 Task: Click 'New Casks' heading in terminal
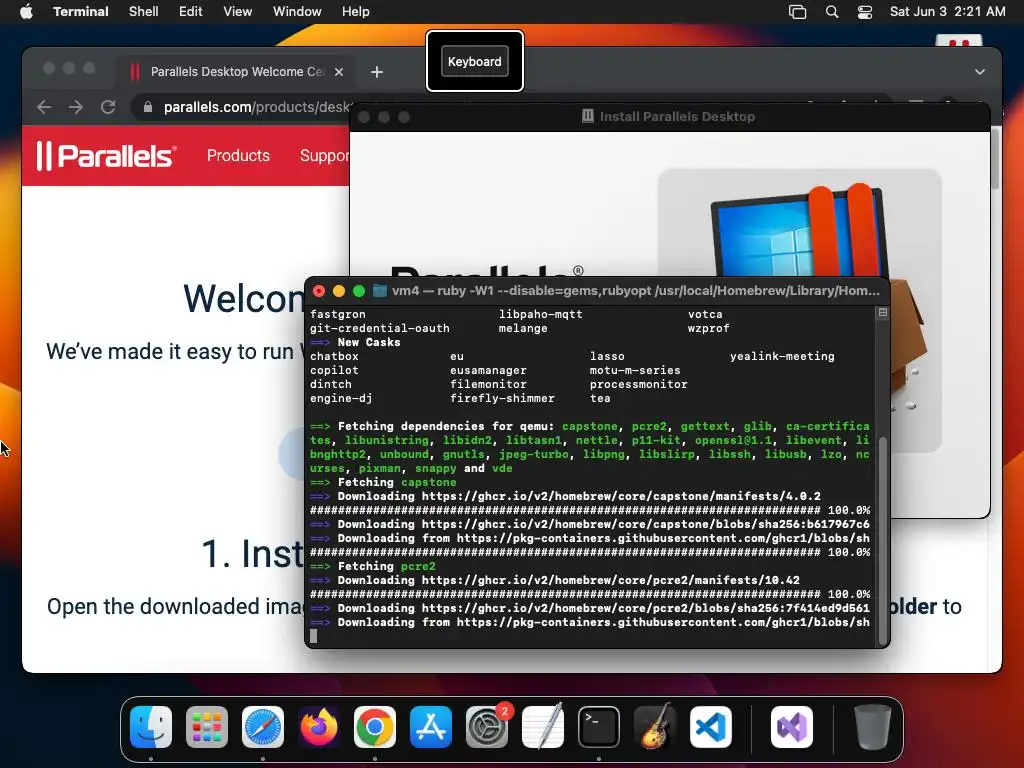coord(369,342)
